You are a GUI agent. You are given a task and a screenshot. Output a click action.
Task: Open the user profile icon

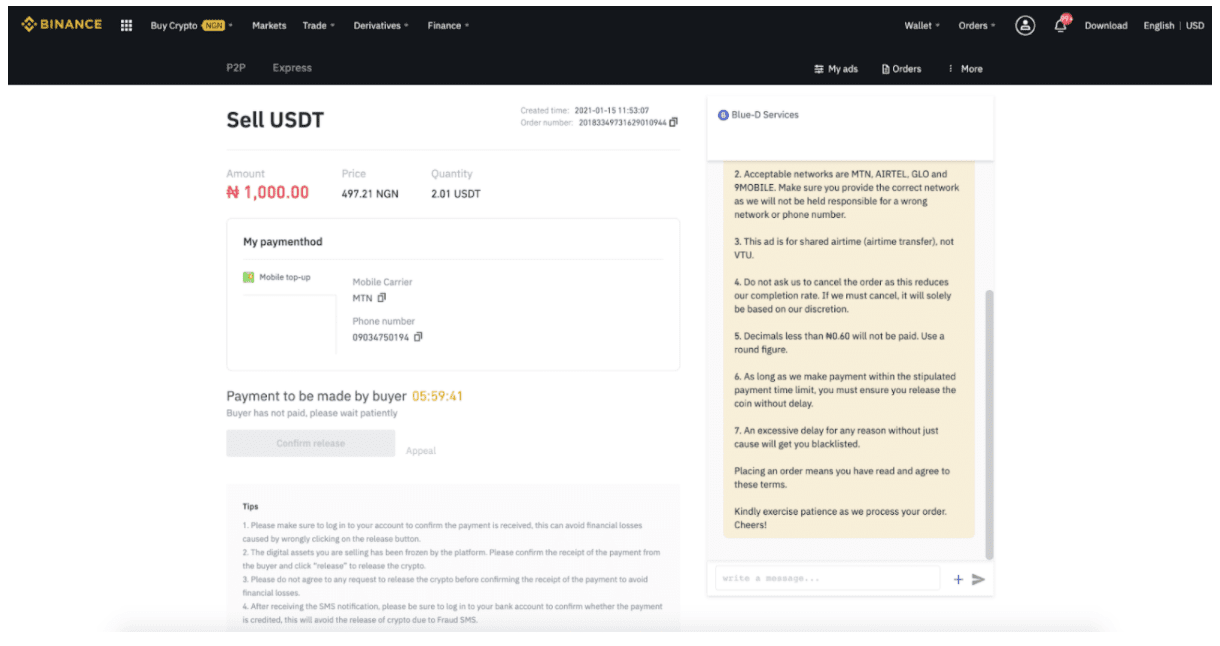[x=1025, y=26]
